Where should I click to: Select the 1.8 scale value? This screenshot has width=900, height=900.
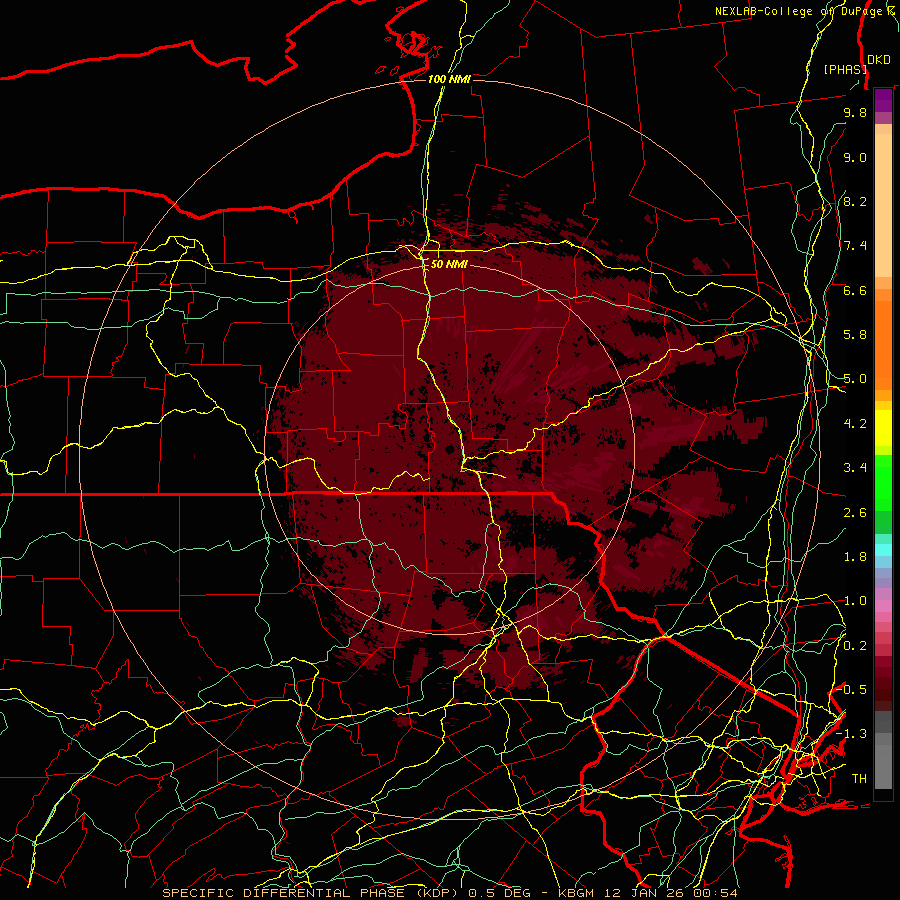point(855,557)
